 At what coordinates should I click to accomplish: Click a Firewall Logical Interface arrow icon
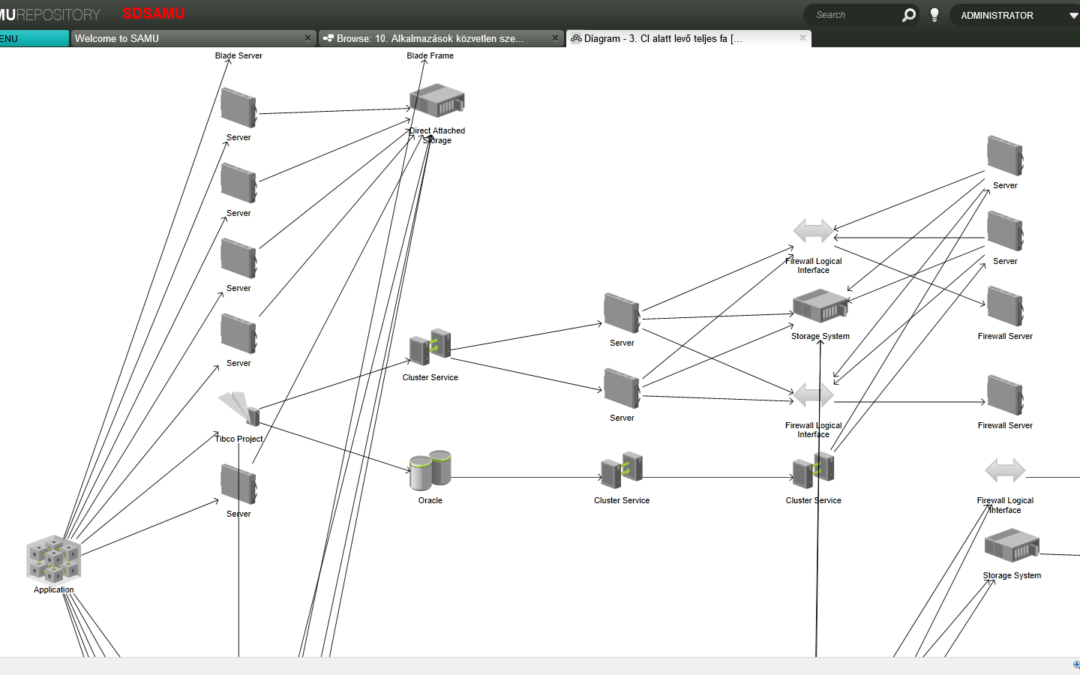(x=813, y=229)
